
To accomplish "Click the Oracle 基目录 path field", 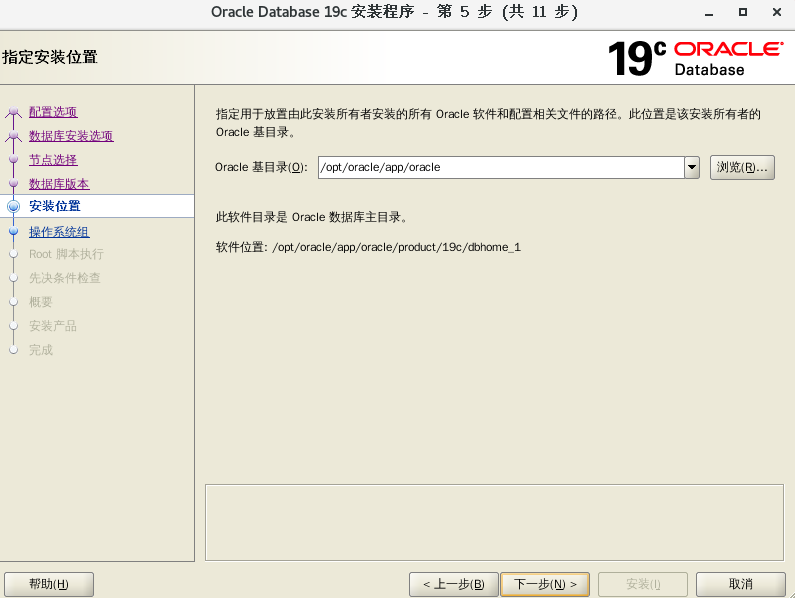I will [501, 167].
